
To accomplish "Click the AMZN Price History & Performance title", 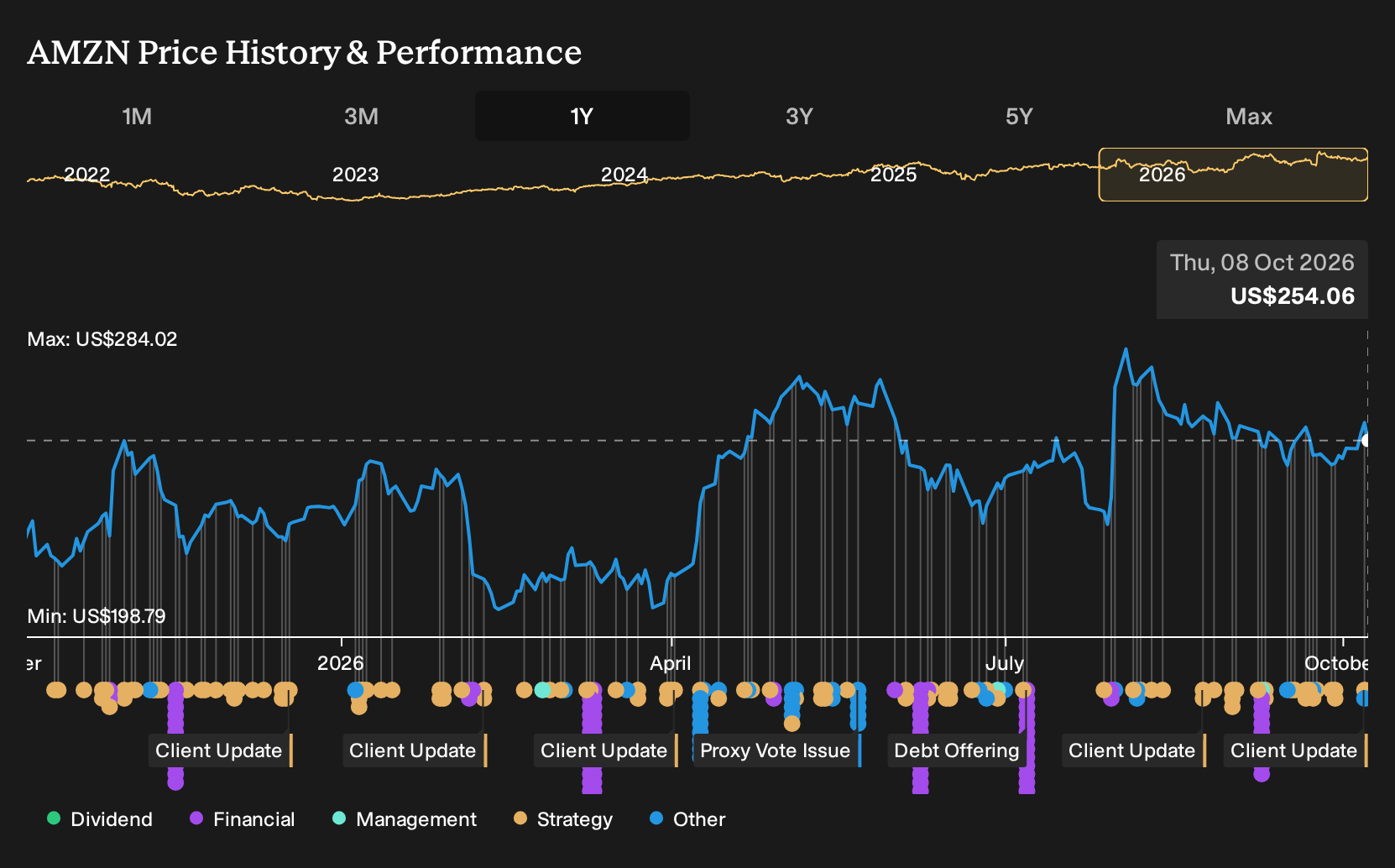I will (x=305, y=52).
